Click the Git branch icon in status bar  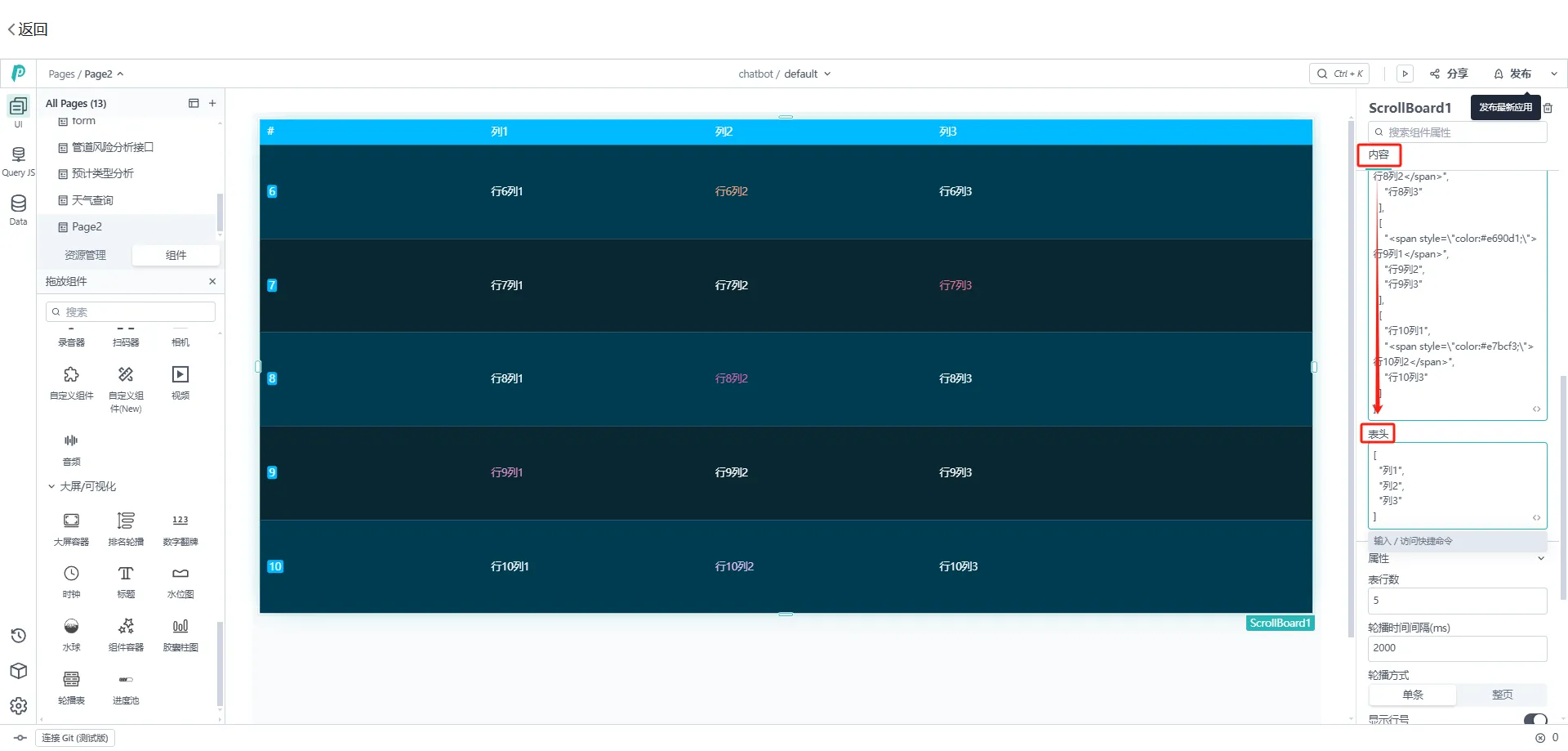pos(20,738)
